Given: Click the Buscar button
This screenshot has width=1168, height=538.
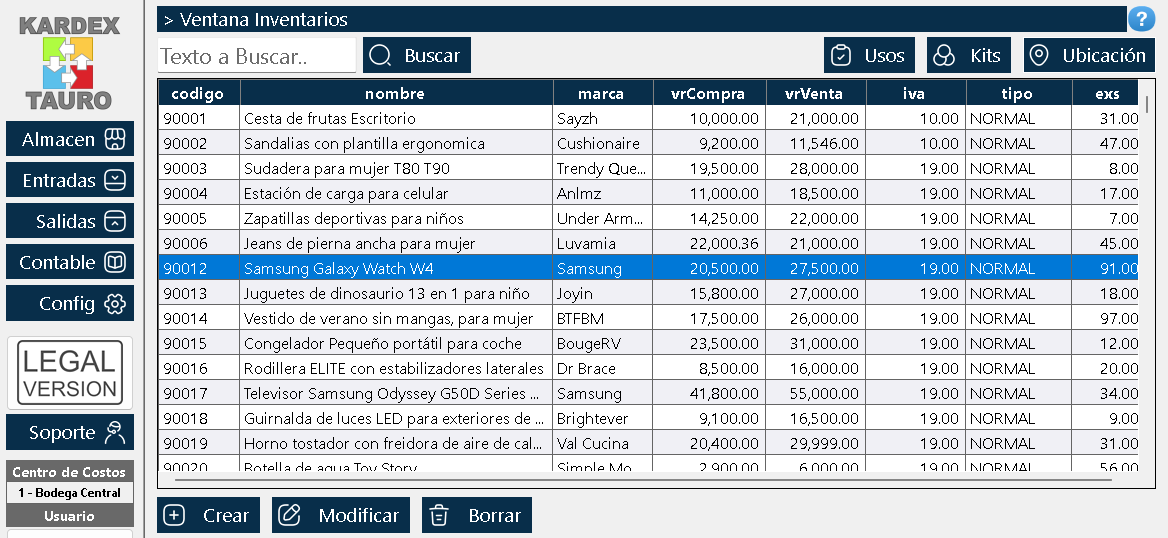Looking at the screenshot, I should [417, 55].
